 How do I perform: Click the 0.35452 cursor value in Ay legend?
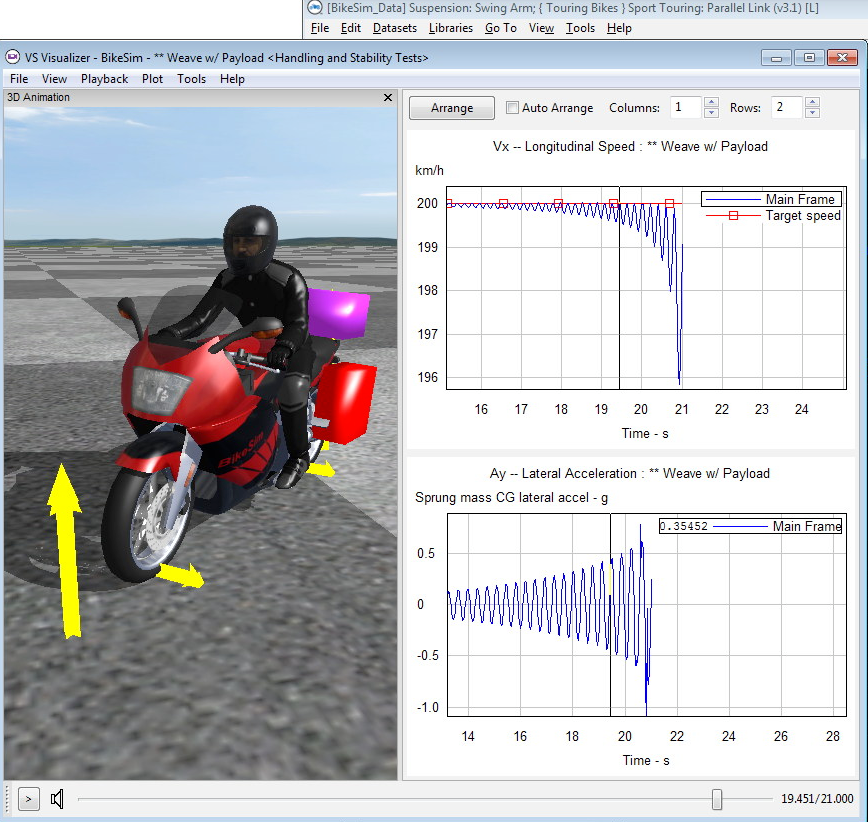pos(684,526)
